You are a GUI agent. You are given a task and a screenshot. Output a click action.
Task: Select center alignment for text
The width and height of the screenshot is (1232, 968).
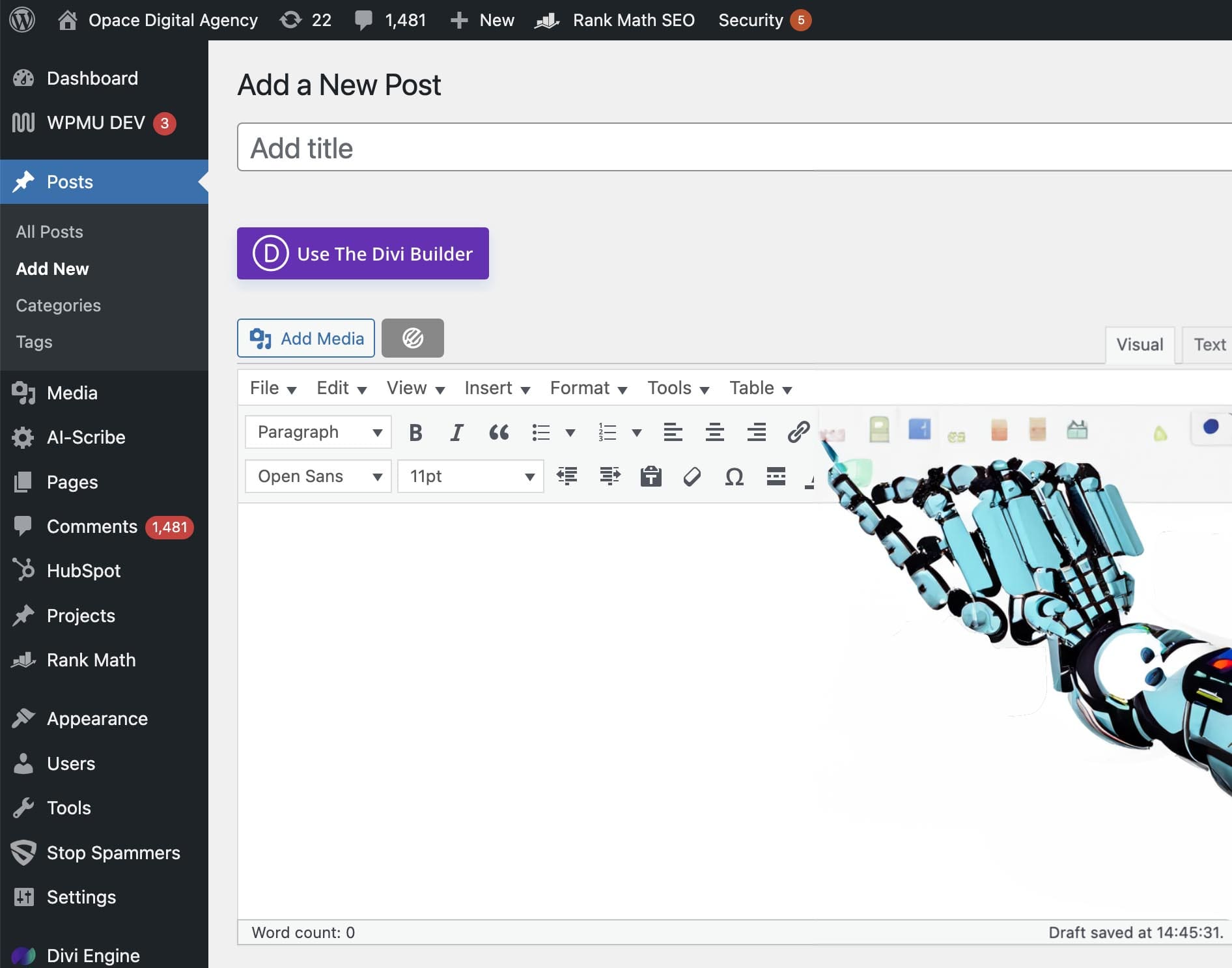715,432
